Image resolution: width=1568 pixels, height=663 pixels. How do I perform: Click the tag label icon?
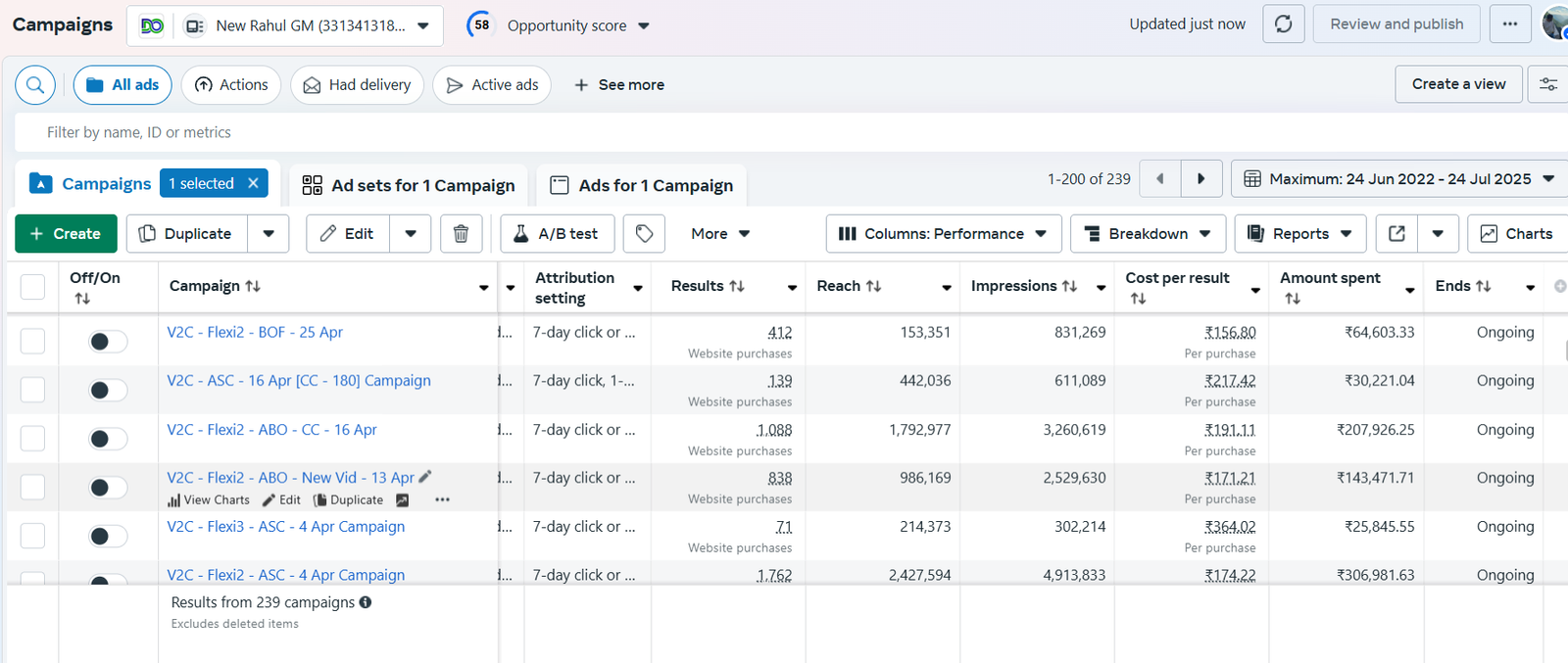point(644,234)
